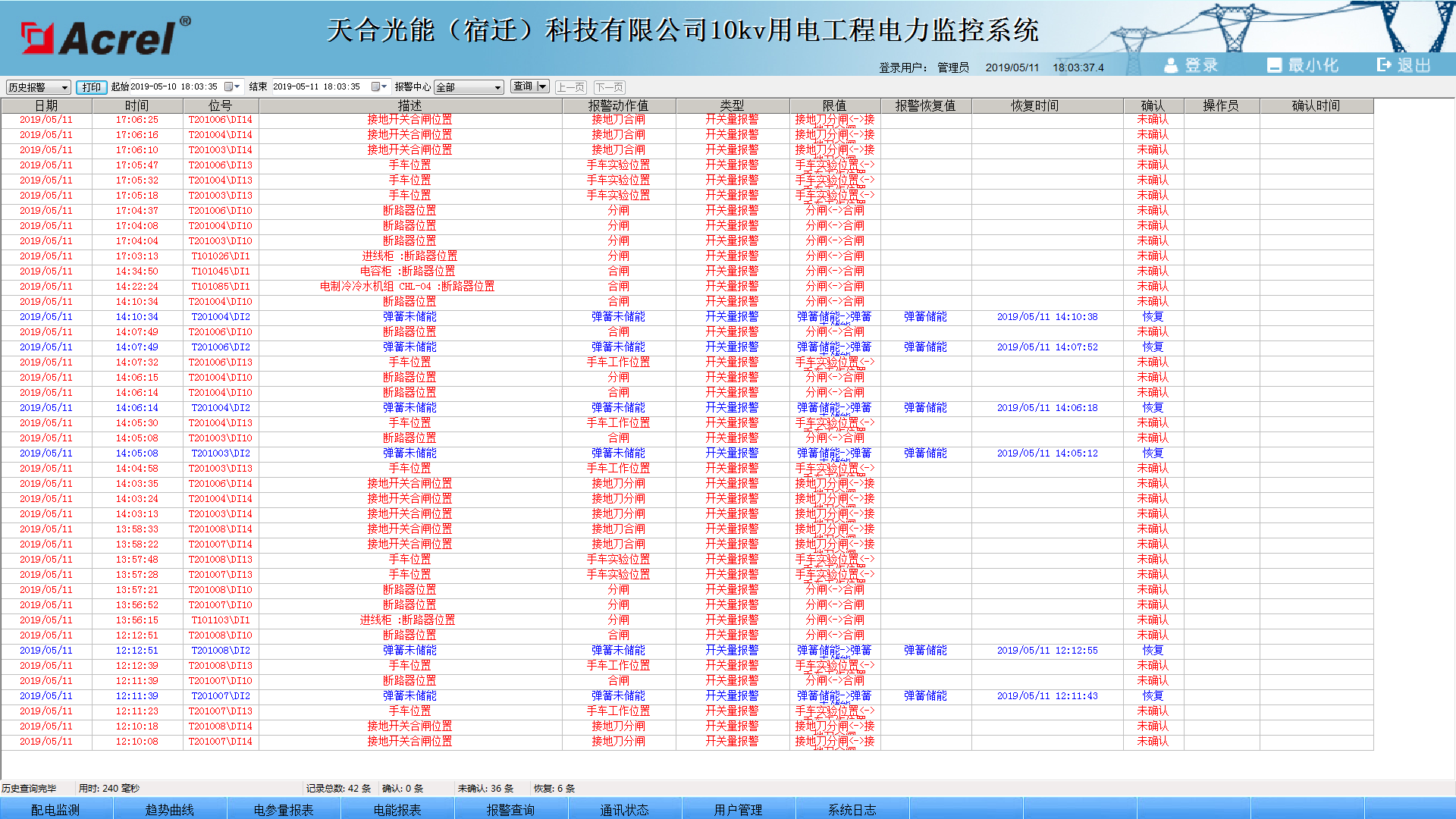Viewport: 1456px width, 819px height.
Task: Open the 系统日志 tab
Action: tap(852, 809)
